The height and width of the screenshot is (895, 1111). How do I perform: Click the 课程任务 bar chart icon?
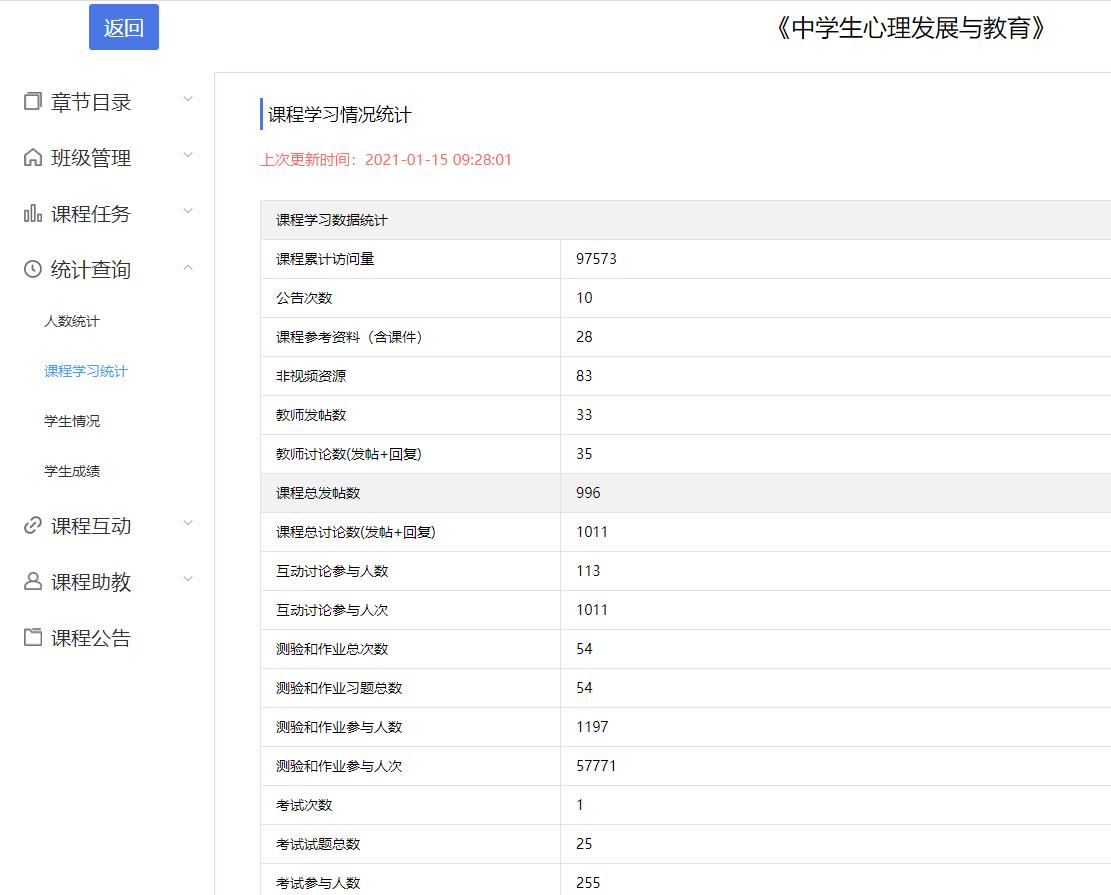pyautogui.click(x=33, y=214)
